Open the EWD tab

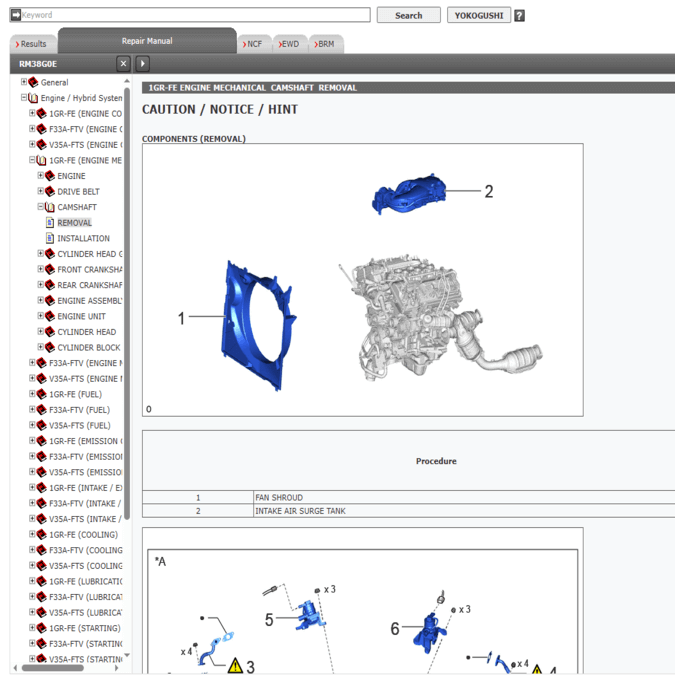coord(288,44)
